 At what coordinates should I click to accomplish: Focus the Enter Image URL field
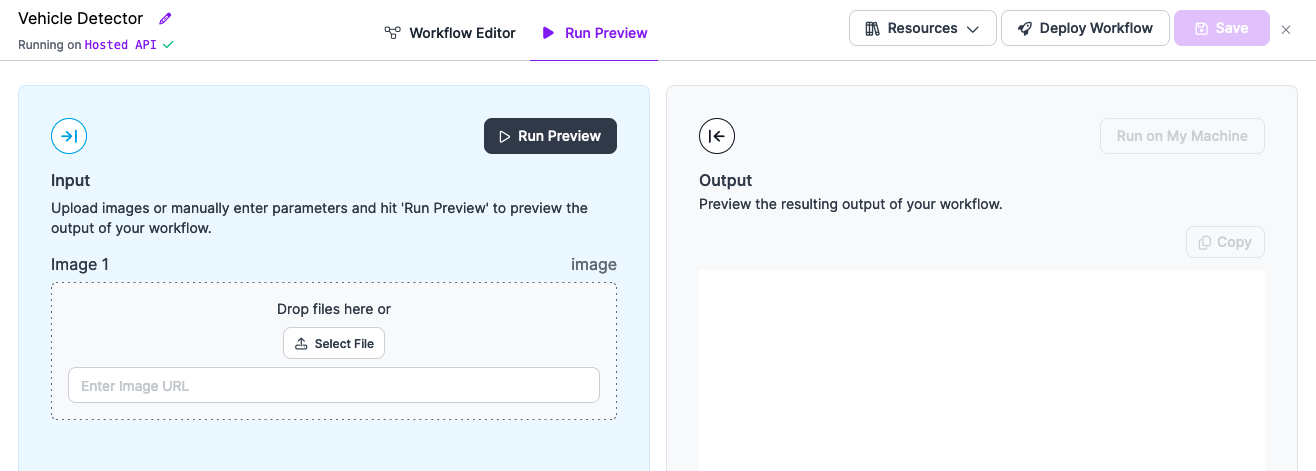pos(333,386)
